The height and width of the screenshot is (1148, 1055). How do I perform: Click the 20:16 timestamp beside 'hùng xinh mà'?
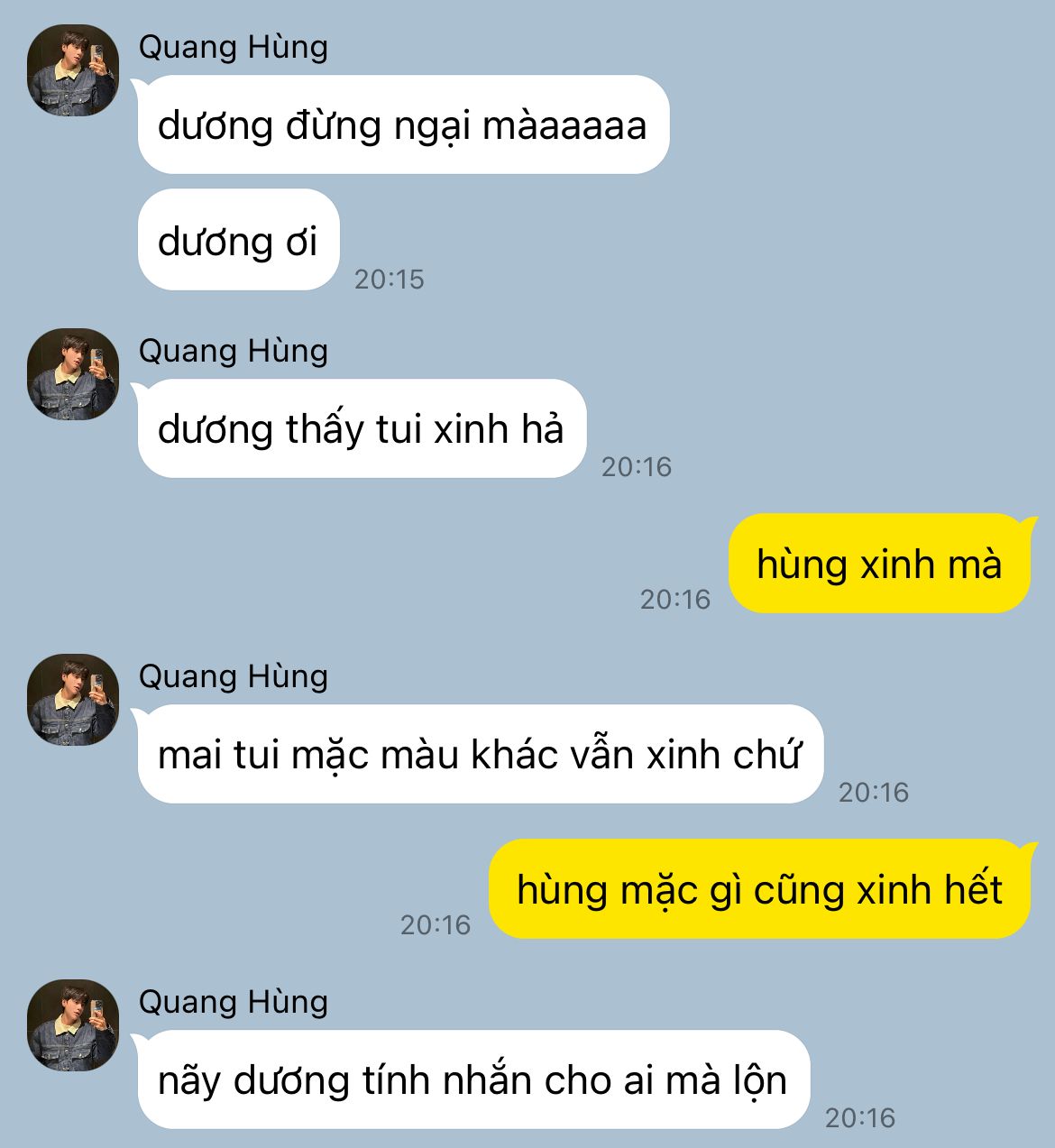point(675,600)
